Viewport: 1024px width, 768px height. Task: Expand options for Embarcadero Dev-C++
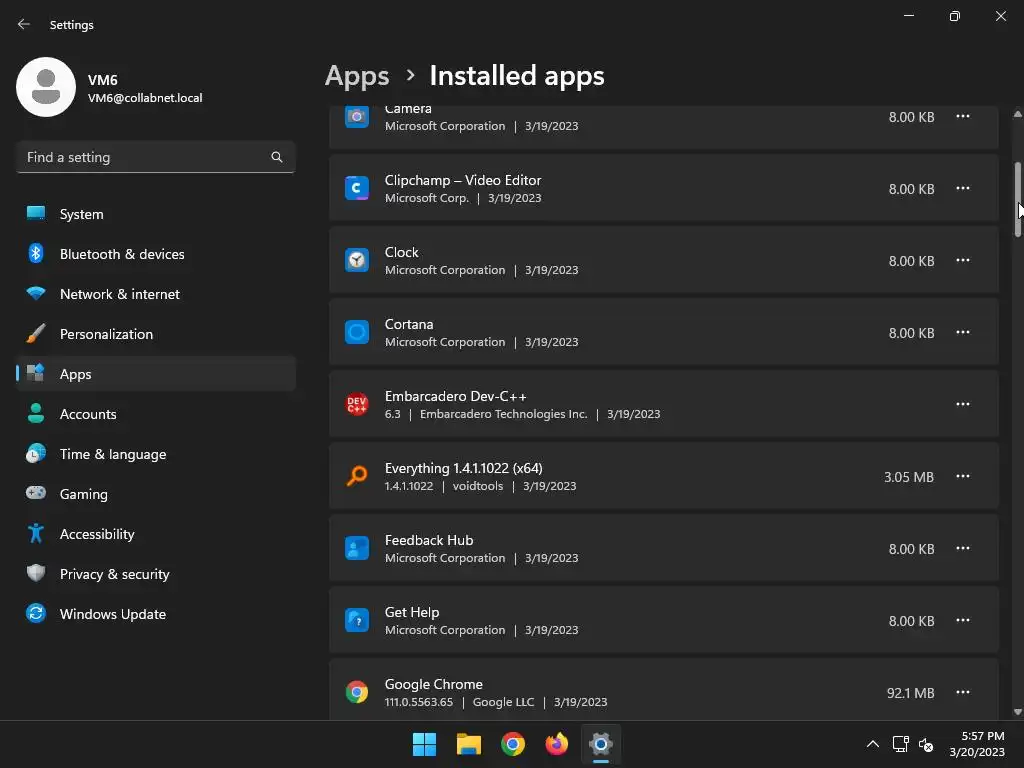[x=962, y=404]
